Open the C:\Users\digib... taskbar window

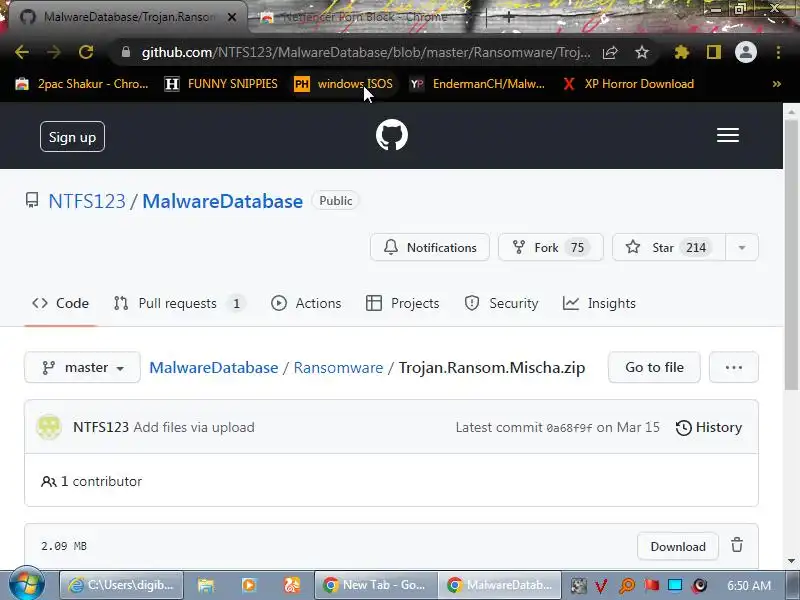coord(122,585)
